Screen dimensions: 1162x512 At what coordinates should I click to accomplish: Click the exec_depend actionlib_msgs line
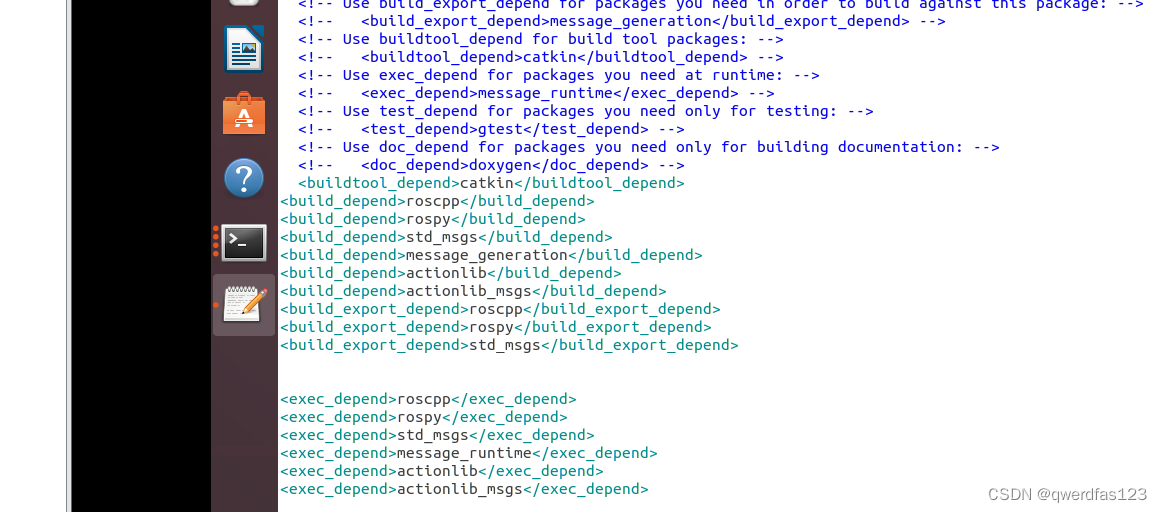pyautogui.click(x=464, y=488)
